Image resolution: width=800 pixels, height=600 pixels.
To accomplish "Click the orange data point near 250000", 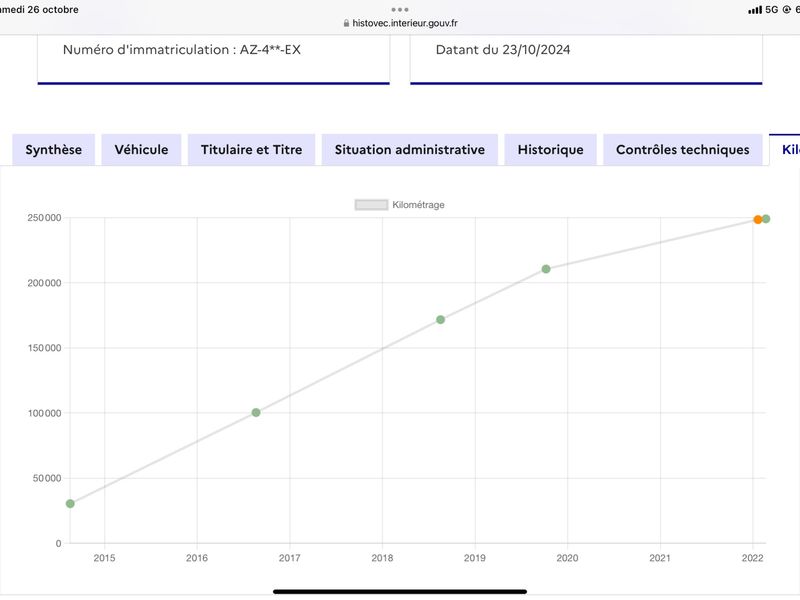I will click(x=758, y=219).
